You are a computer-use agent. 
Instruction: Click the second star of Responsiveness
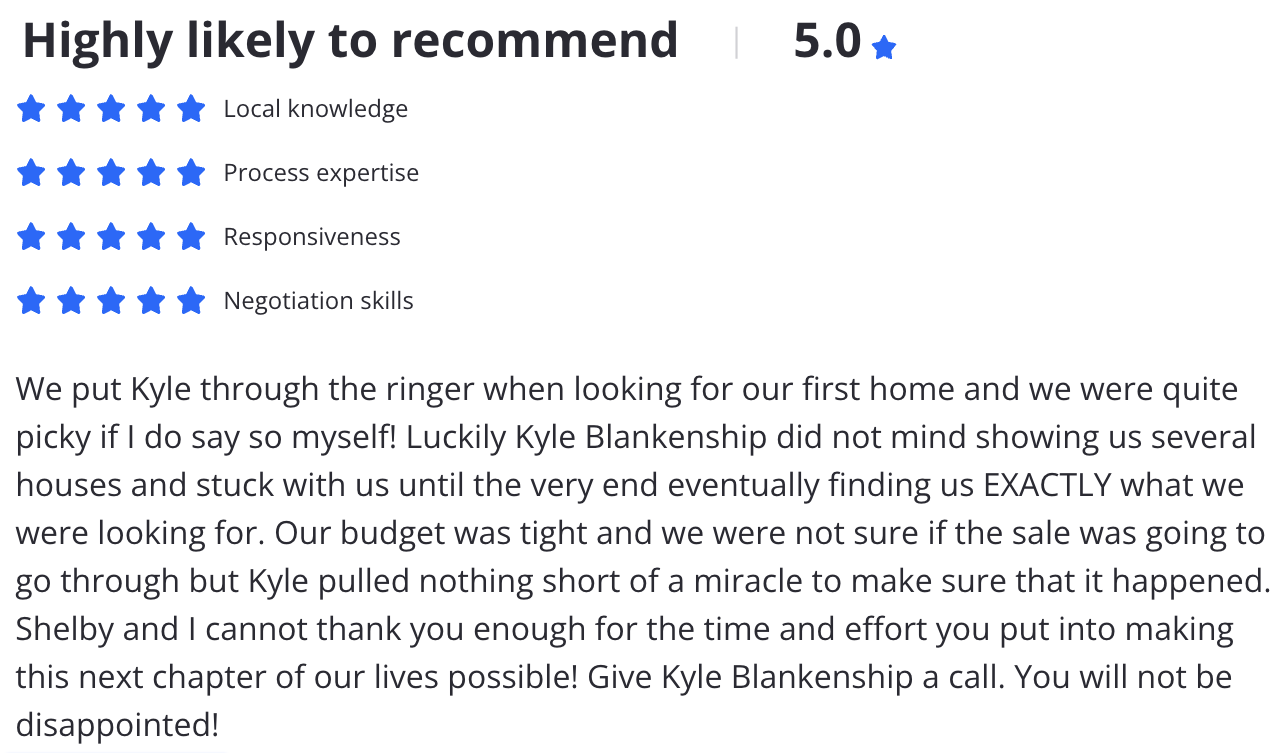click(x=71, y=236)
